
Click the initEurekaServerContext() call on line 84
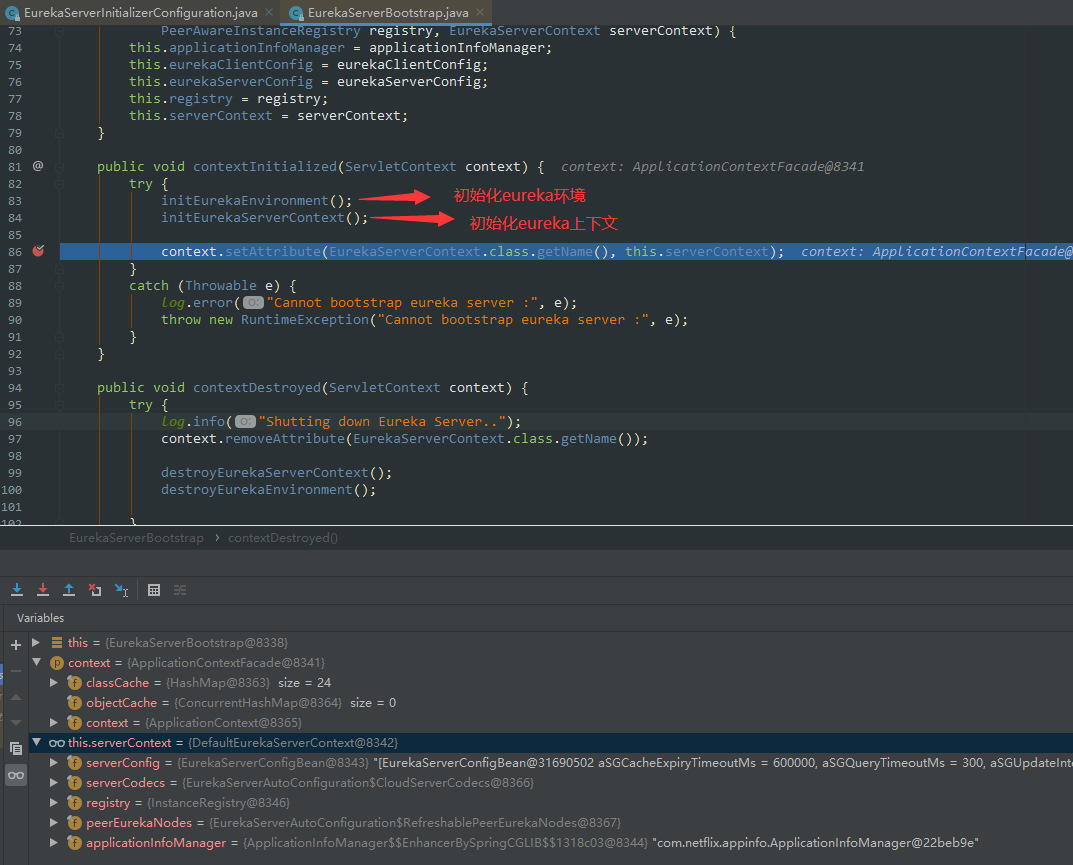265,218
